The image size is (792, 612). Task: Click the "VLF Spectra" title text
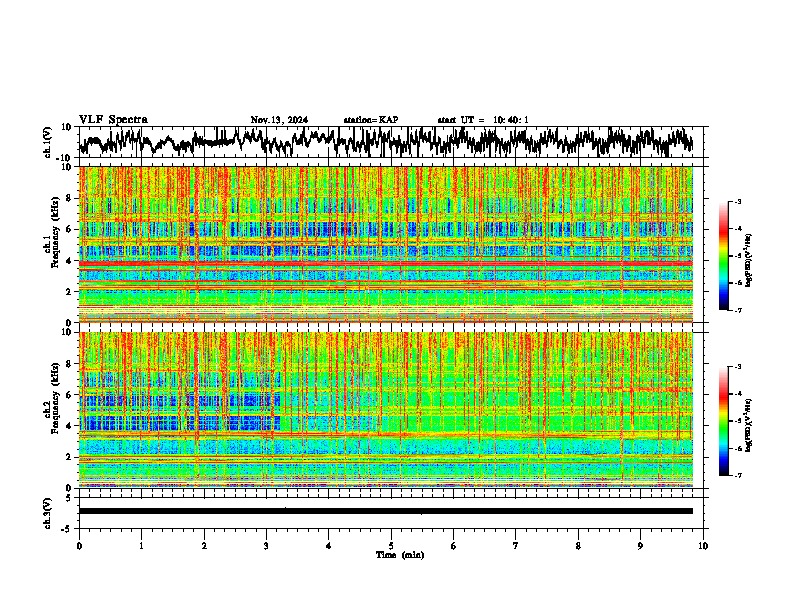tap(113, 120)
